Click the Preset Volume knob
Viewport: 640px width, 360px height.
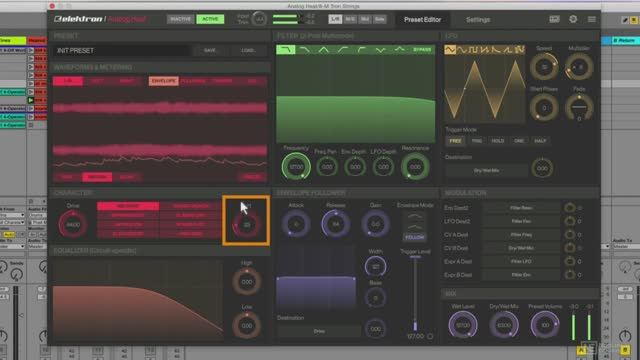click(545, 325)
